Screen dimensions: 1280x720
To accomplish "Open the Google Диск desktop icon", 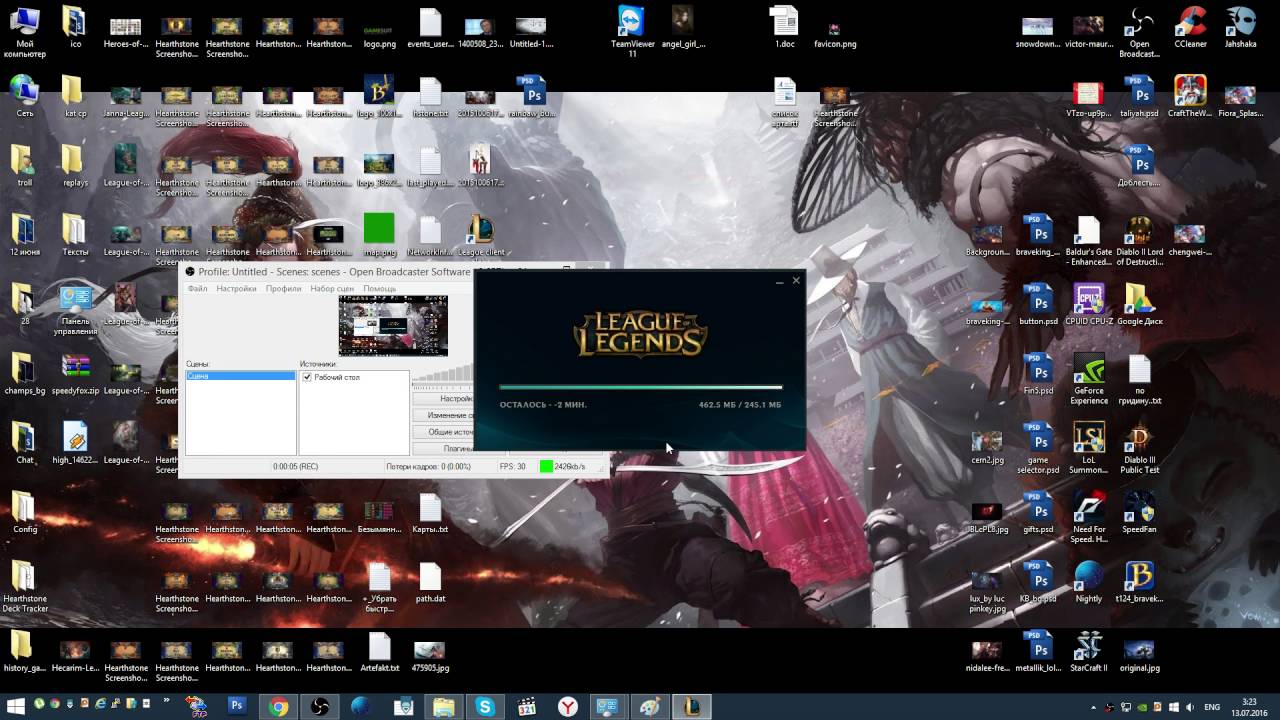I will (1139, 304).
